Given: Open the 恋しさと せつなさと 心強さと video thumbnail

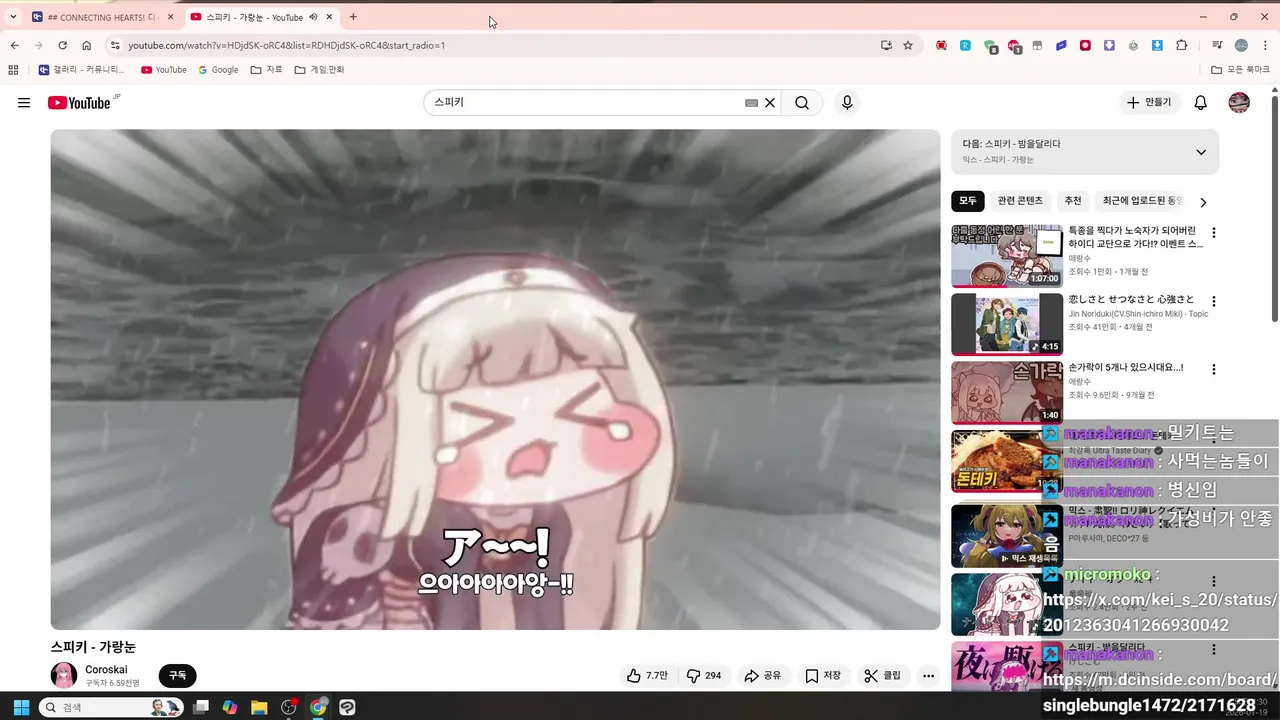Looking at the screenshot, I should coord(1007,324).
